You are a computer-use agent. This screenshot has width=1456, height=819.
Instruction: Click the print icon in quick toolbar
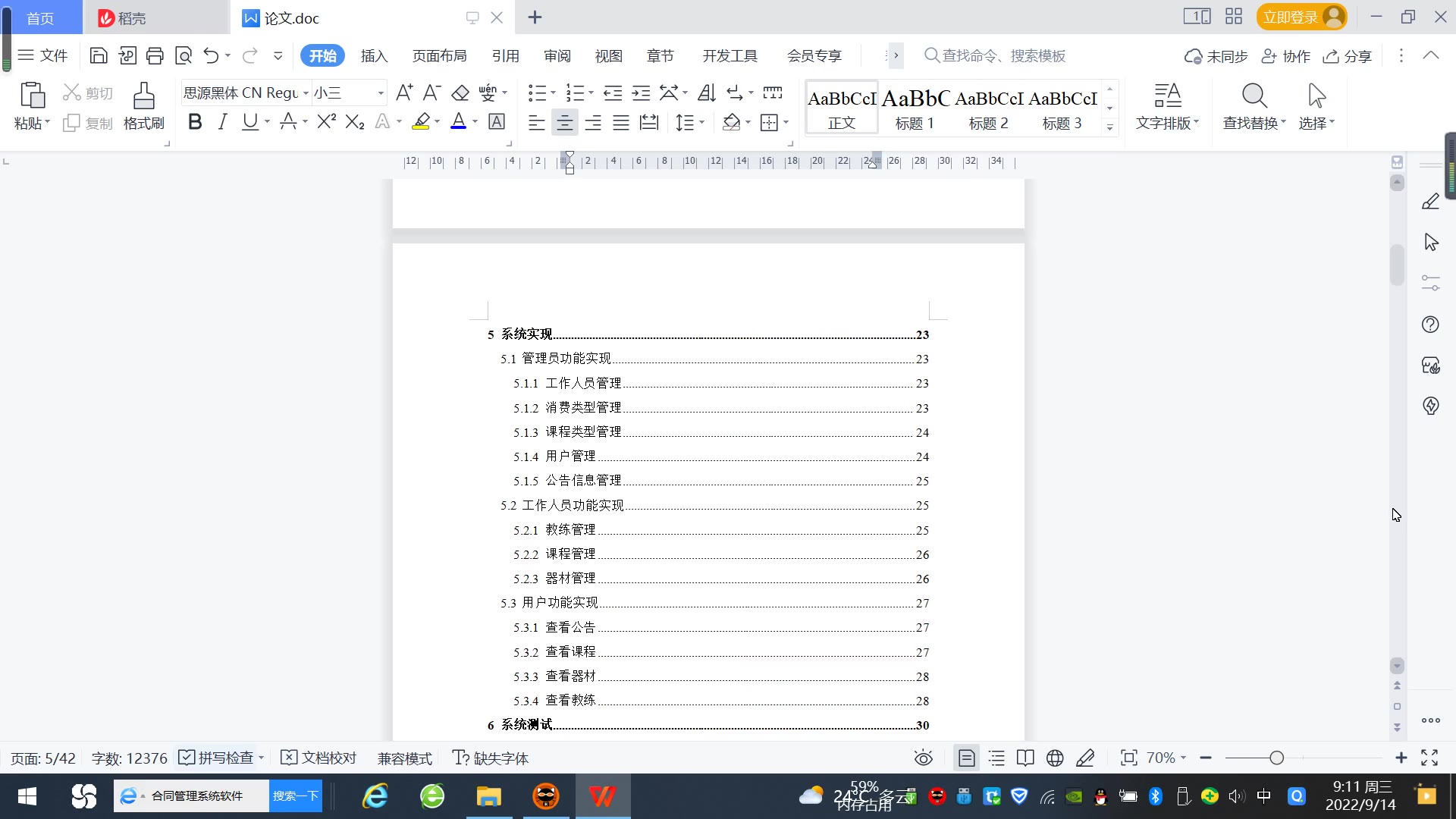tap(155, 55)
